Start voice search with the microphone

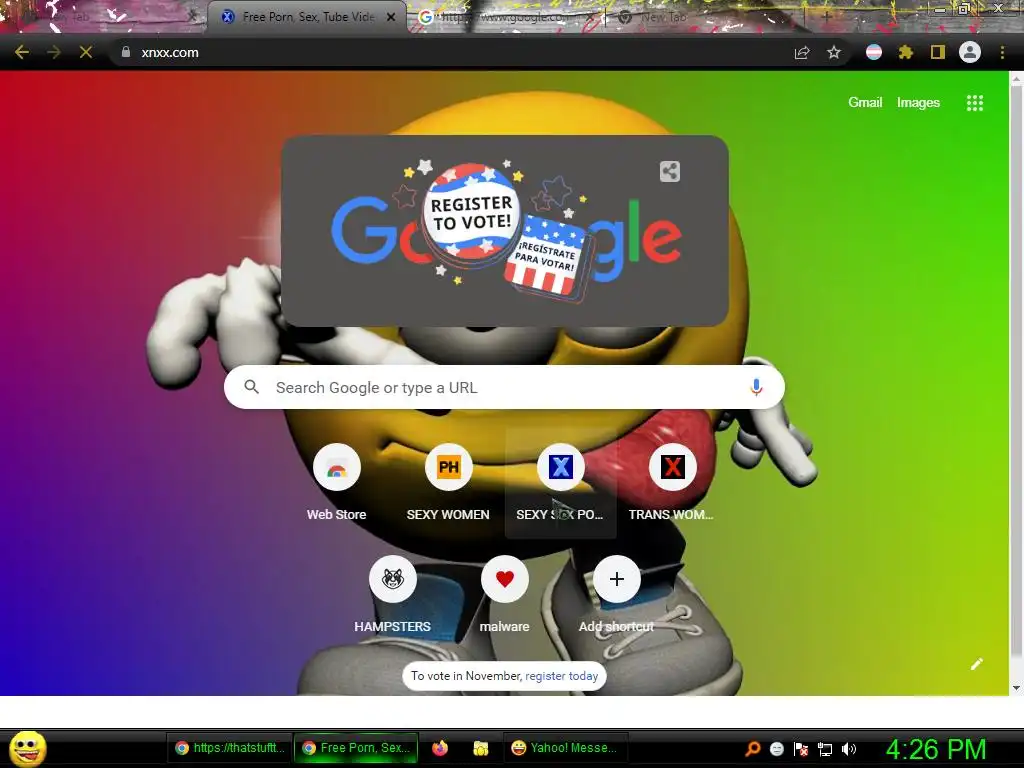756,387
